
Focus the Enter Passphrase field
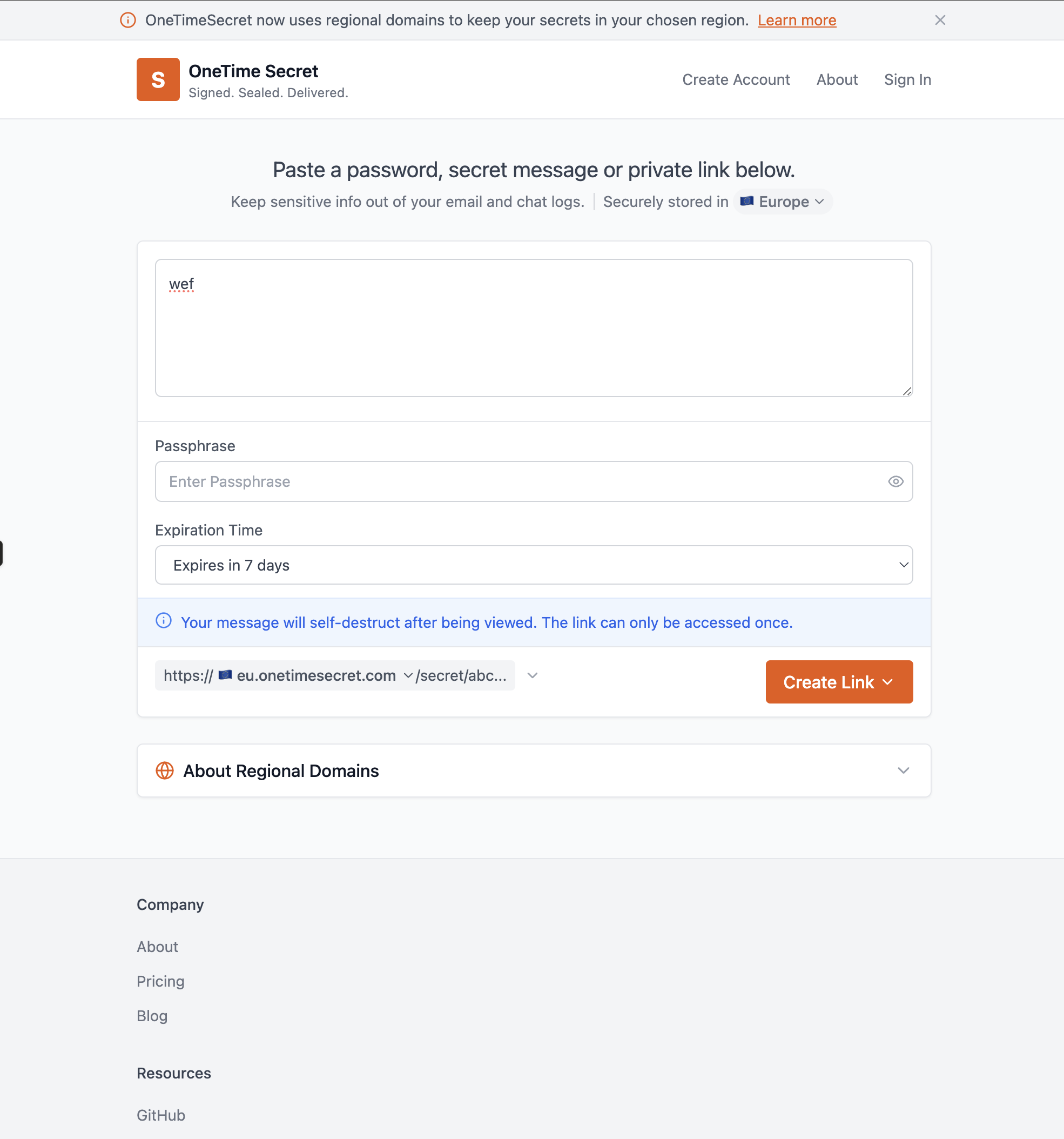point(521,482)
